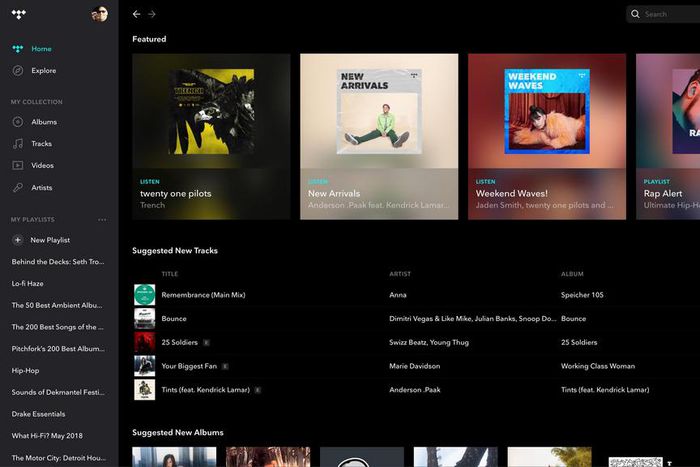Click the 25 Soldiers cover art
Image resolution: width=700 pixels, height=467 pixels.
pyautogui.click(x=145, y=342)
